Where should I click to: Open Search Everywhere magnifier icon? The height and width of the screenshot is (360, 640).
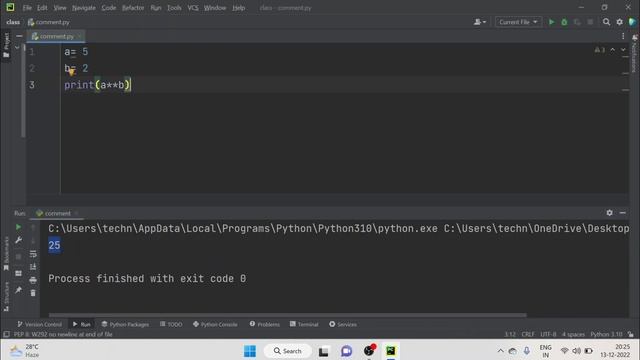(607, 22)
